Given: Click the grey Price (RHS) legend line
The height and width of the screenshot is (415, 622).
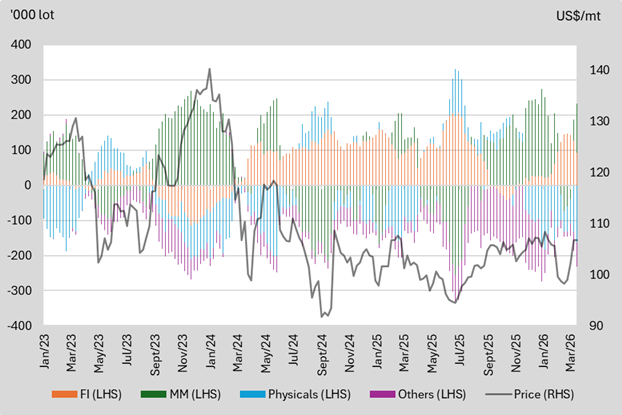Looking at the screenshot, I should (x=498, y=394).
